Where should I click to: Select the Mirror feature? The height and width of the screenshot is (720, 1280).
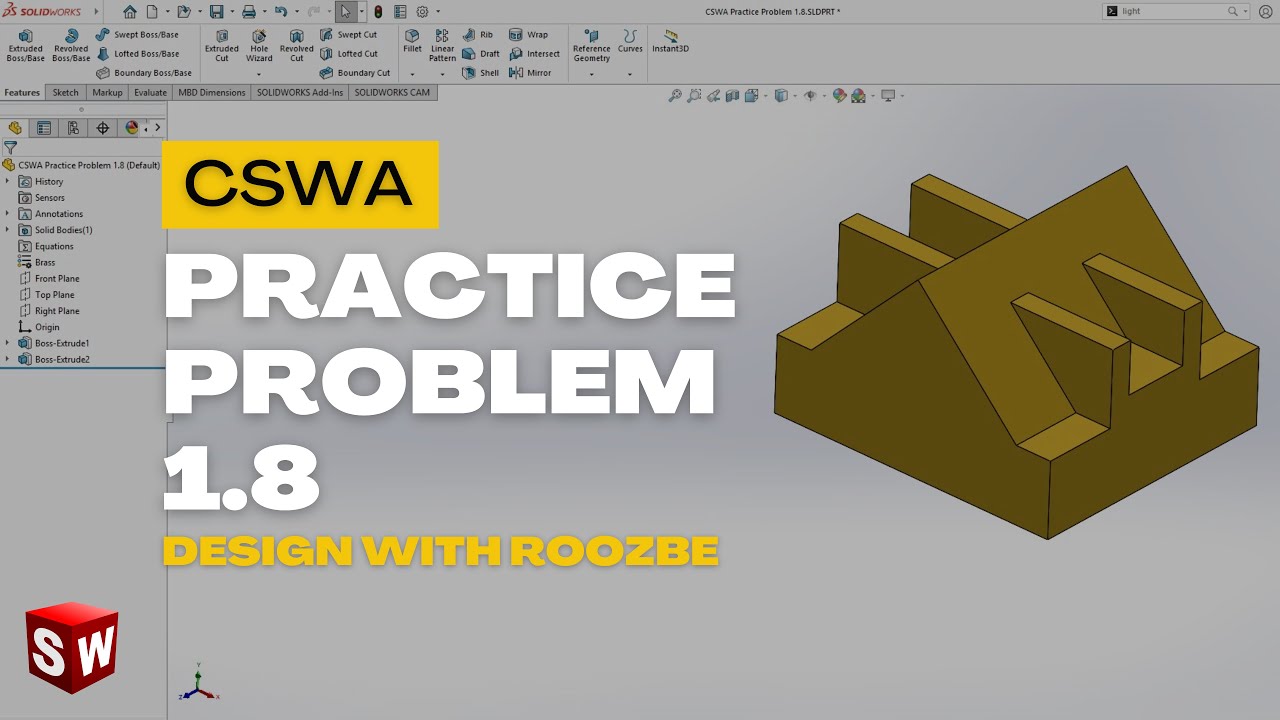(530, 73)
